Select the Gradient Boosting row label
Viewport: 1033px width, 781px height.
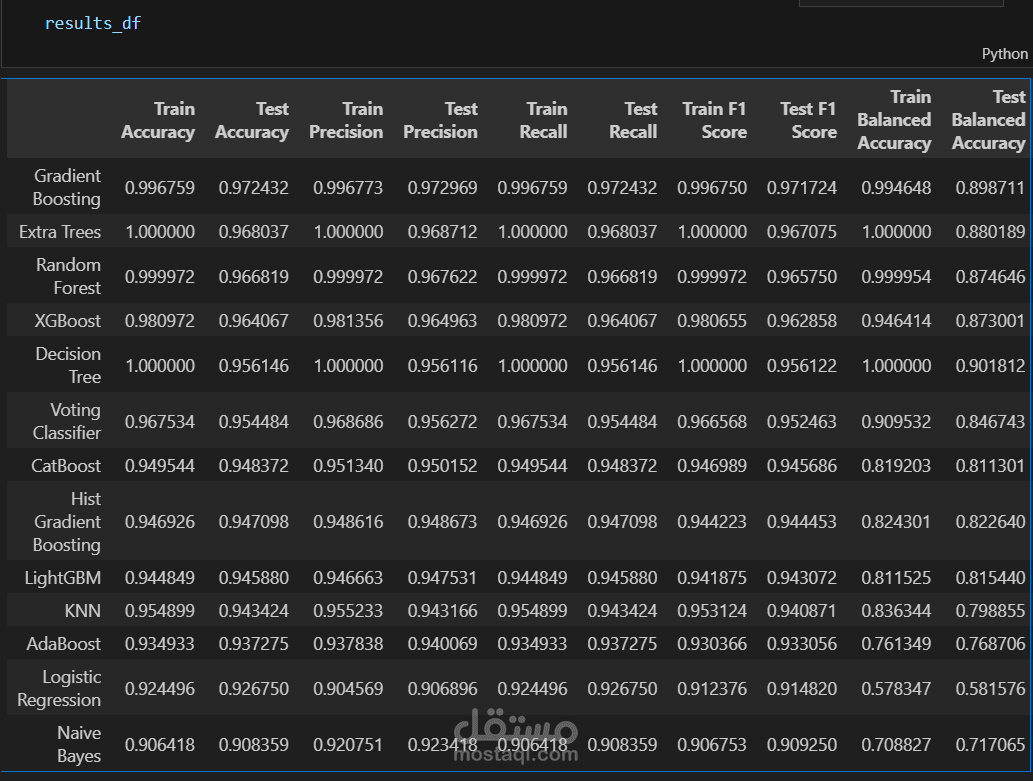click(67, 187)
